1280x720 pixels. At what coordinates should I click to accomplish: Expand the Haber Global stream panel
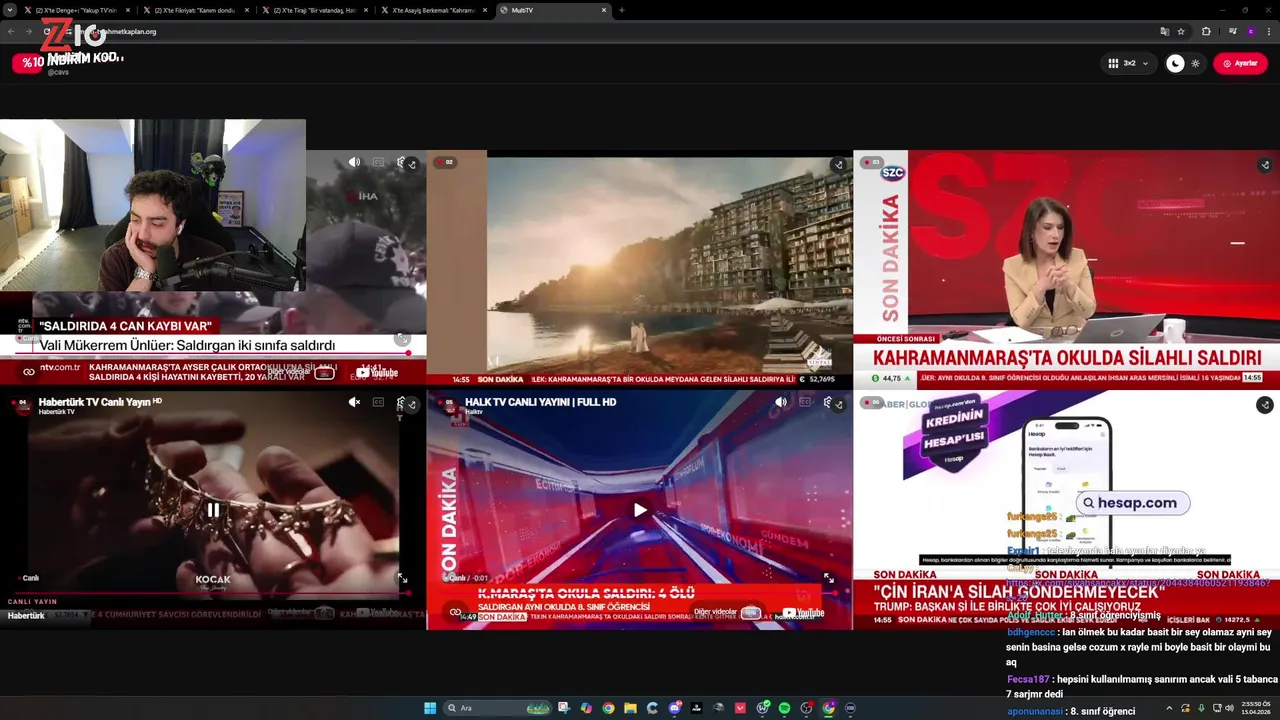pos(1265,405)
